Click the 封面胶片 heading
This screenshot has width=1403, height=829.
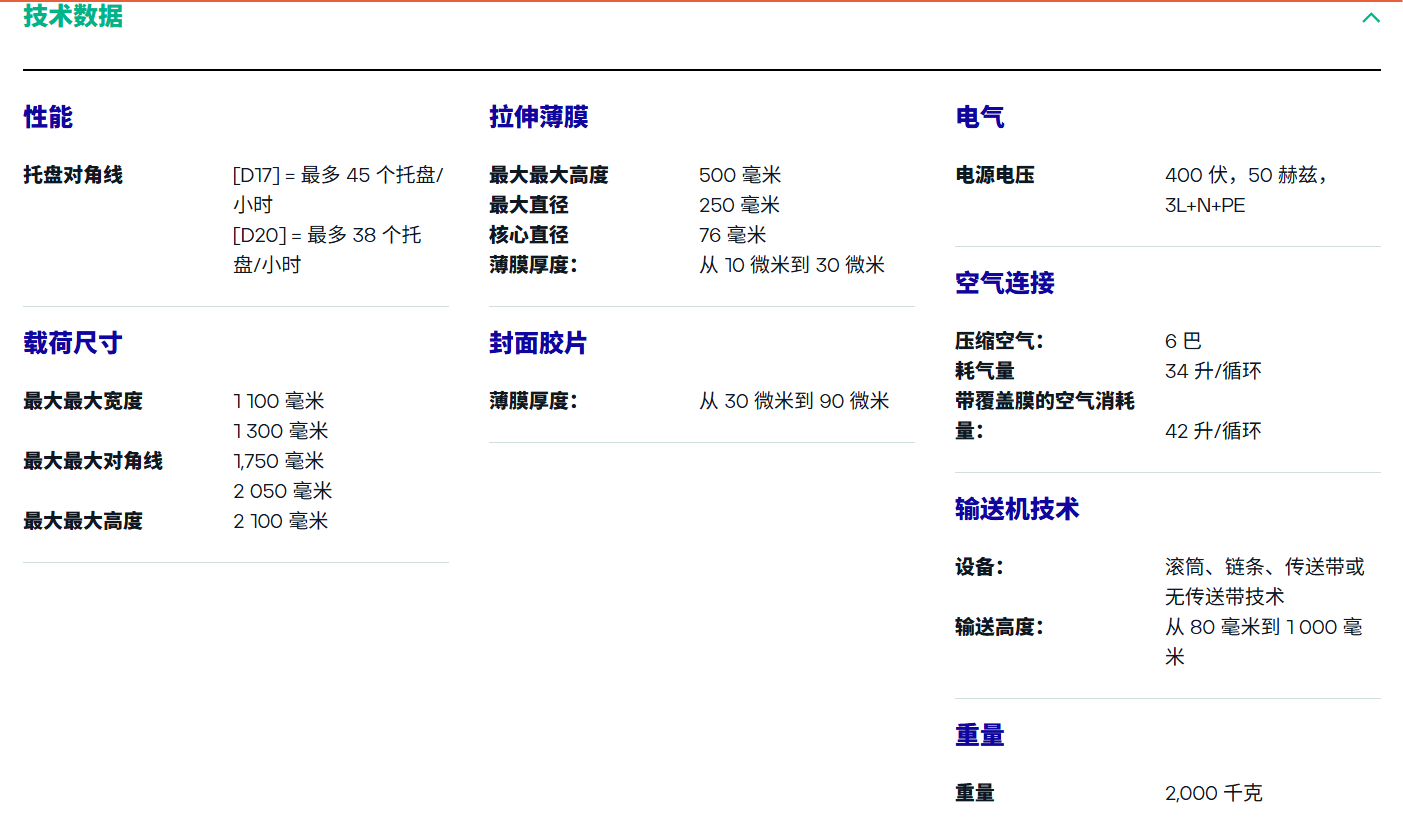537,343
